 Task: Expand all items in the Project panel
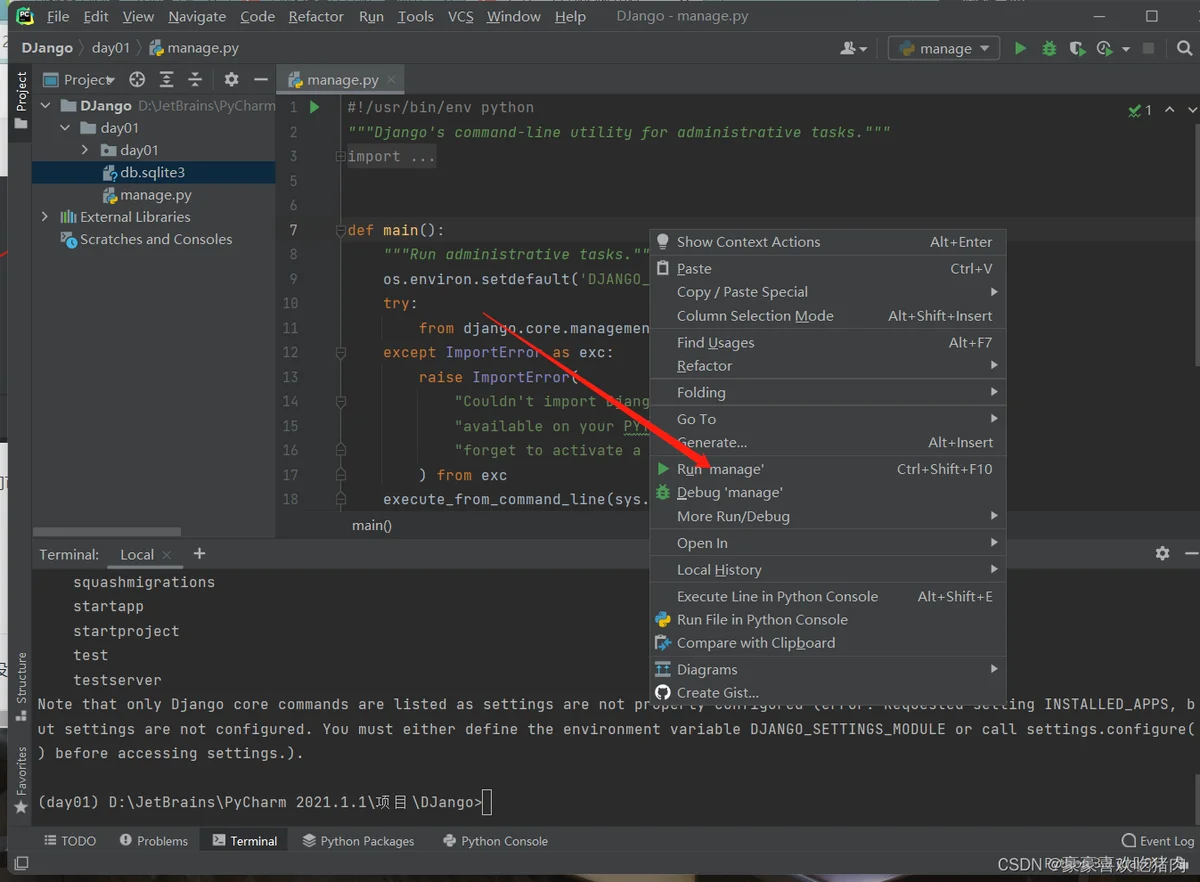click(166, 80)
